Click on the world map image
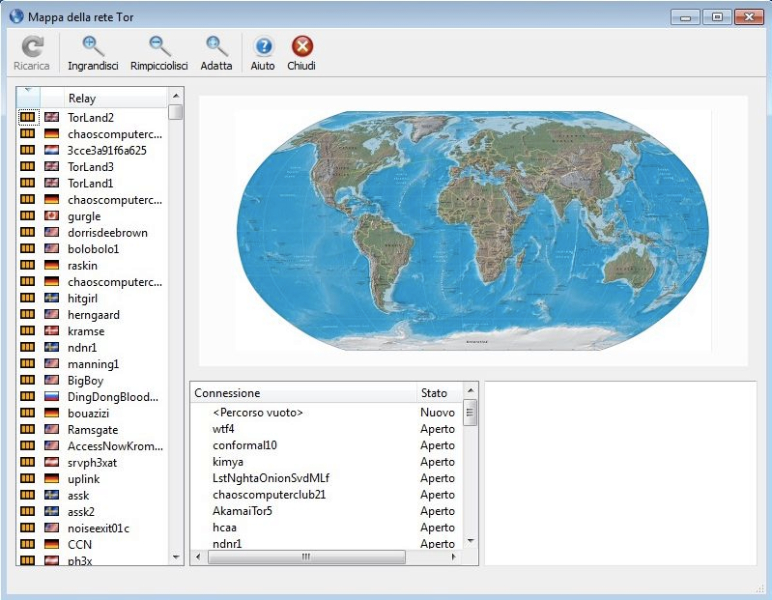772x600 pixels. [472, 230]
